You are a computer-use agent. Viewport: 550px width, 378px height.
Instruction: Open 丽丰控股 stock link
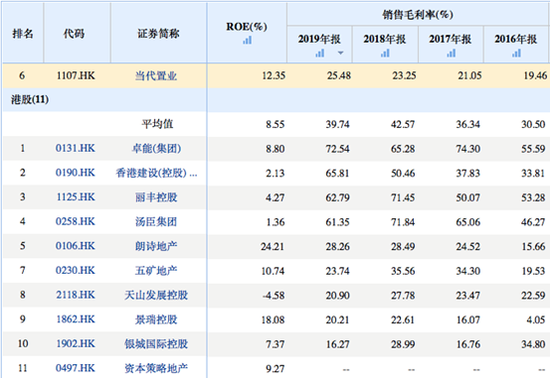coord(156,197)
